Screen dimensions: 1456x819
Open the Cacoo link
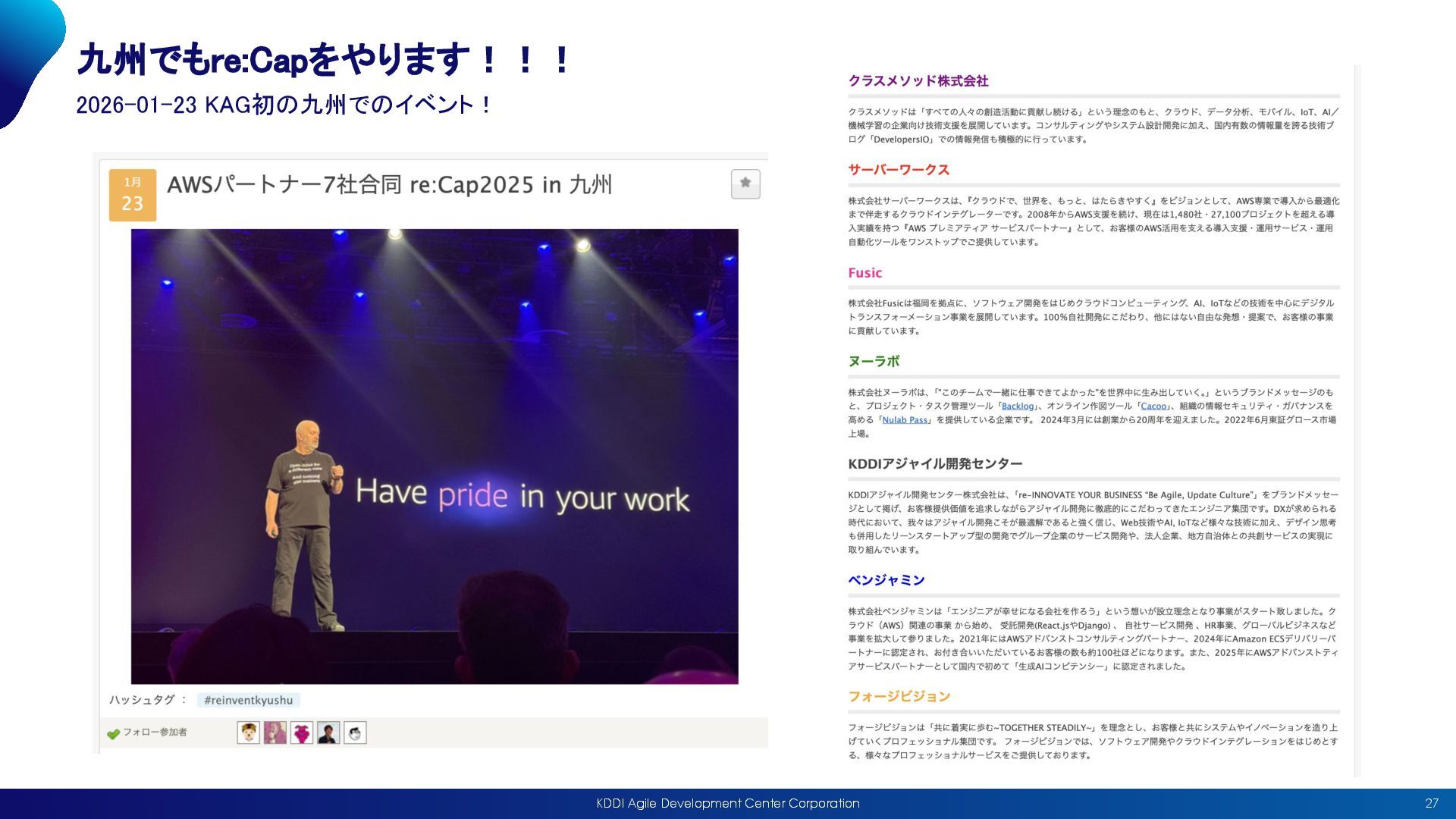1153,406
